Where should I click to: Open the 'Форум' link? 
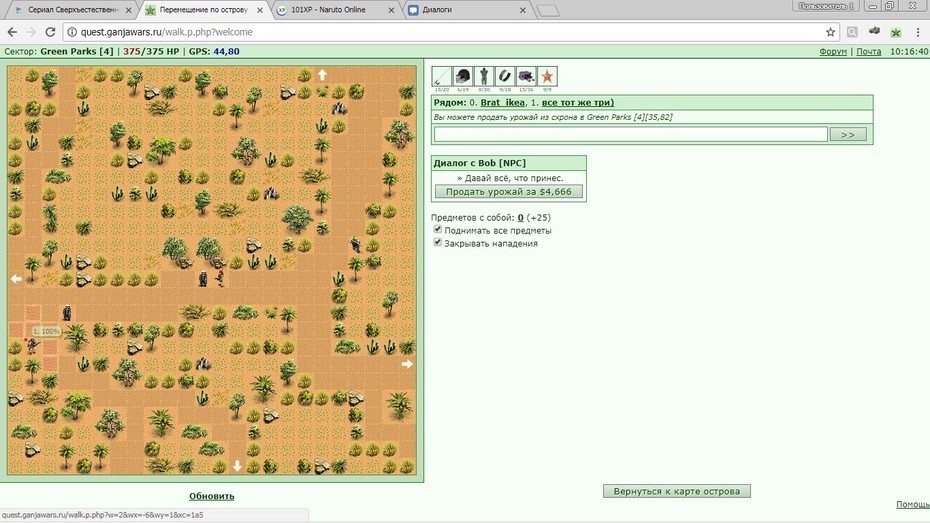(x=833, y=52)
